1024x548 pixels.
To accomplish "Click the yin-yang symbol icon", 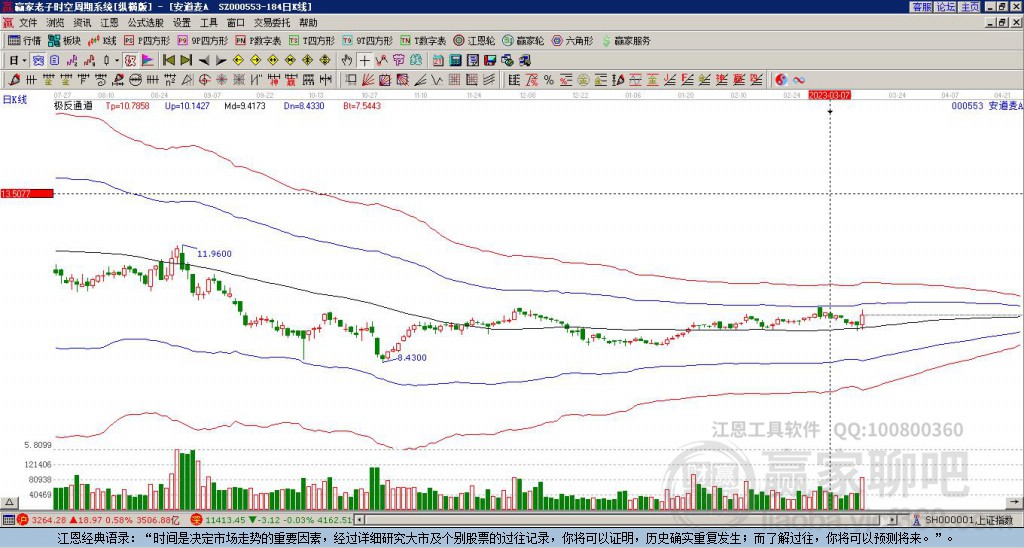I will (781, 80).
